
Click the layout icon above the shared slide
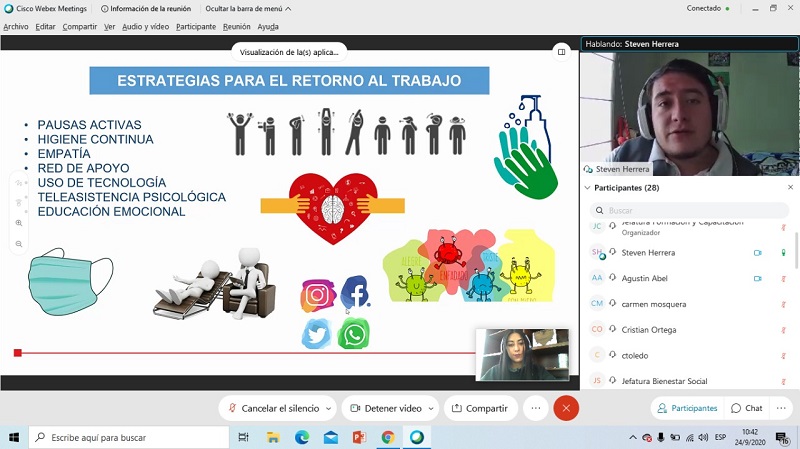click(562, 52)
